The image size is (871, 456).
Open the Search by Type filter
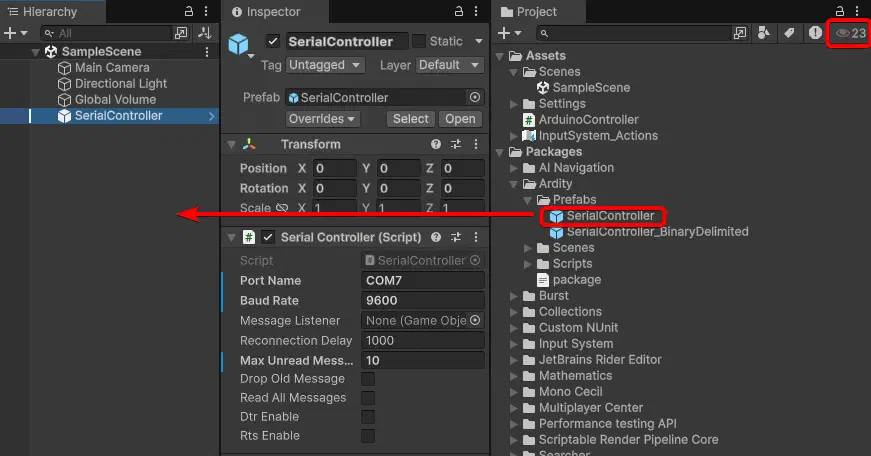[x=764, y=33]
